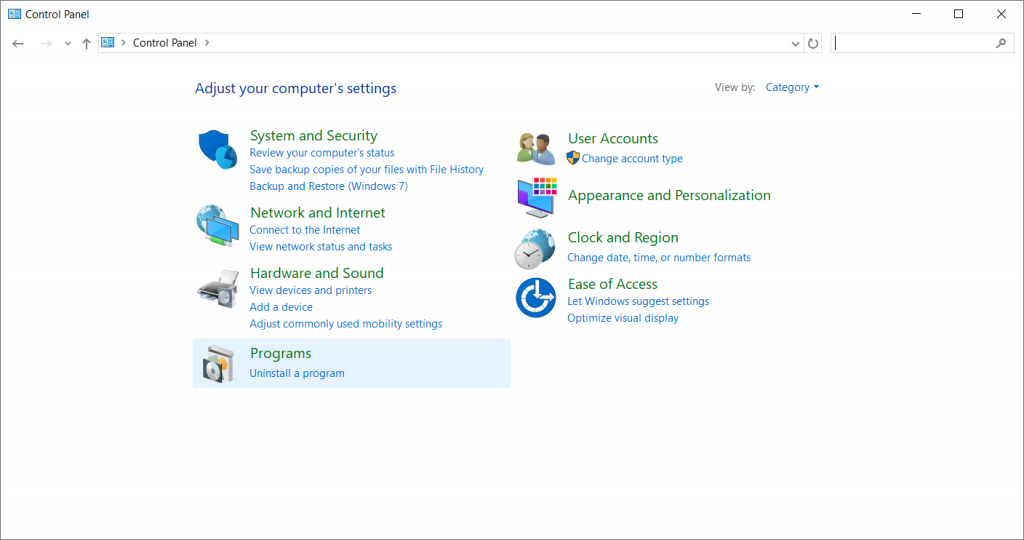Minimize the Control Panel window
This screenshot has width=1024, height=540.
click(916, 14)
